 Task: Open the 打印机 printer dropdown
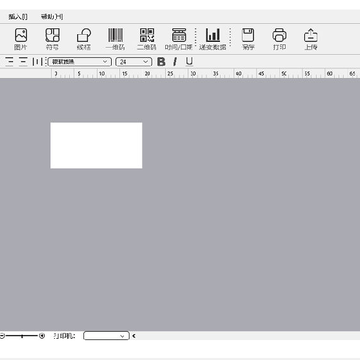point(106,336)
